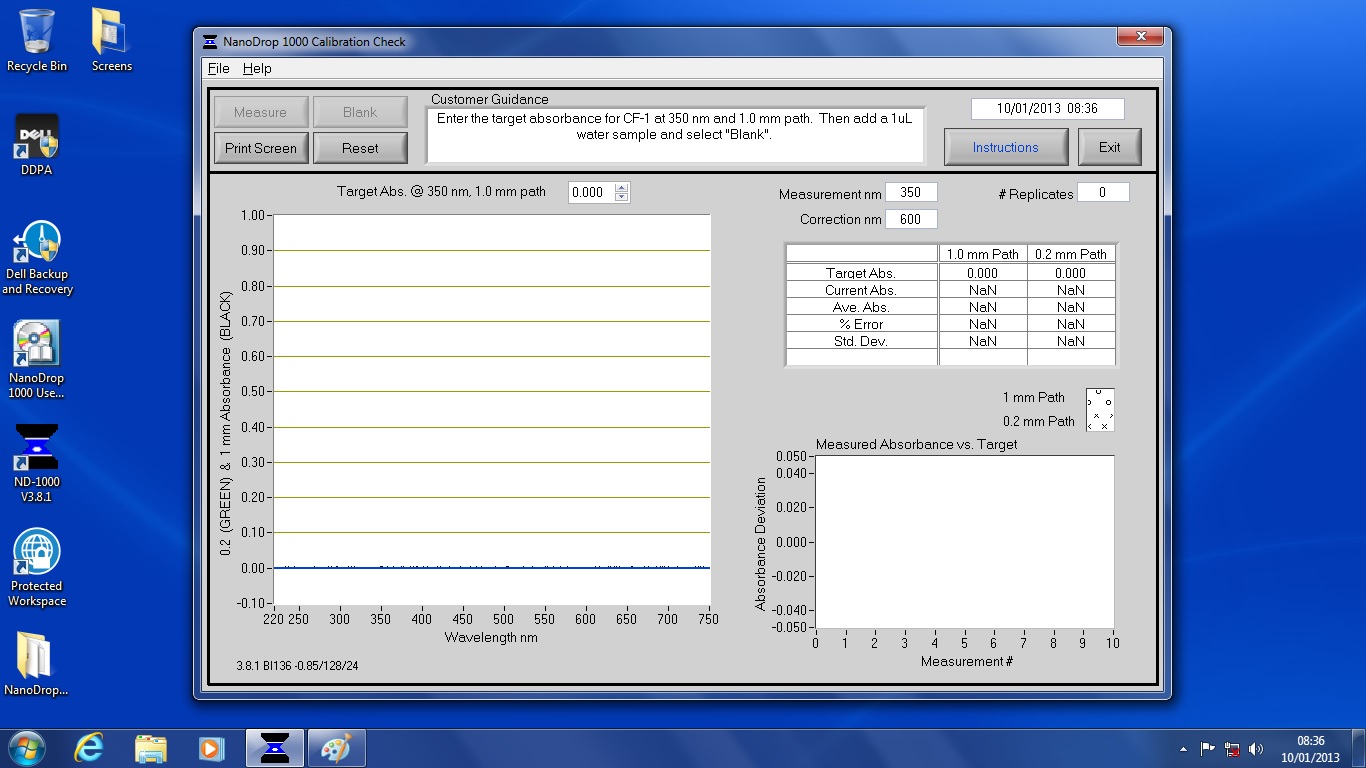Click the legend box beside 1 mm Path
This screenshot has height=768, width=1366.
(x=1100, y=410)
